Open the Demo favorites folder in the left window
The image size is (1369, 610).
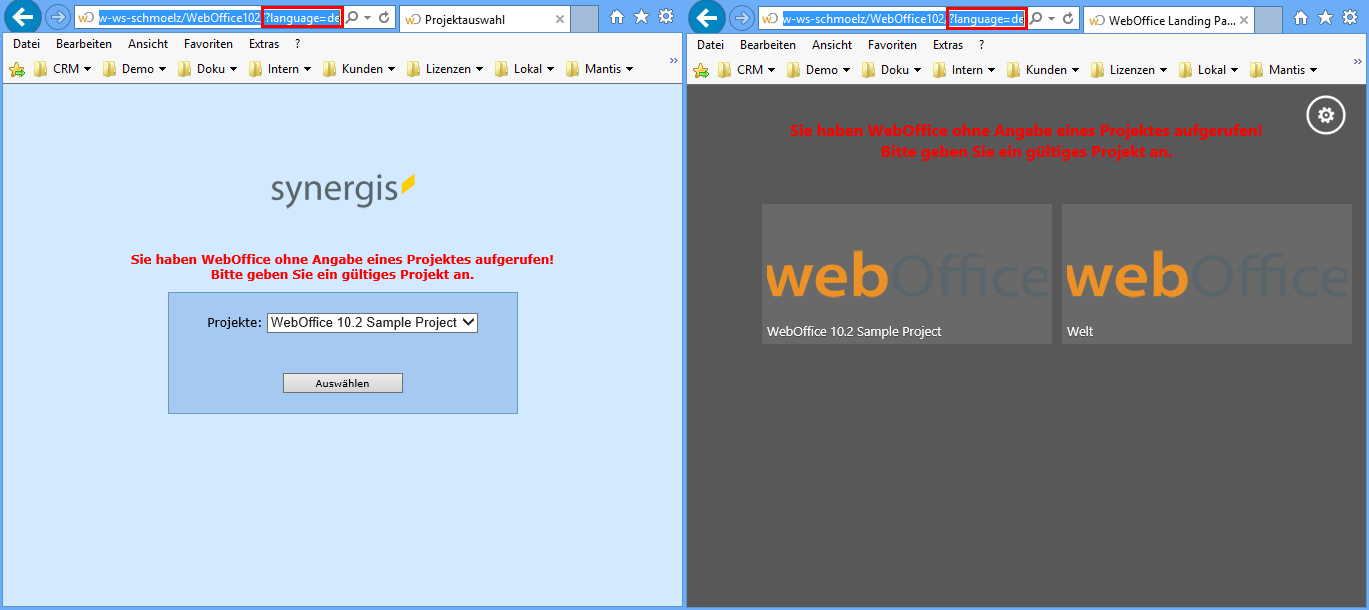tap(133, 69)
